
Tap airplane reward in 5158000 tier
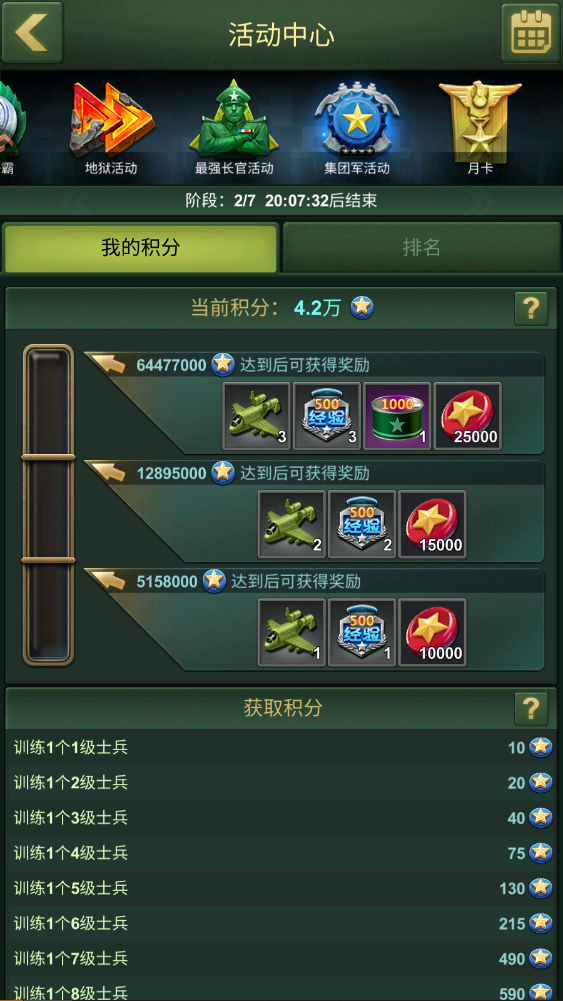pos(291,632)
